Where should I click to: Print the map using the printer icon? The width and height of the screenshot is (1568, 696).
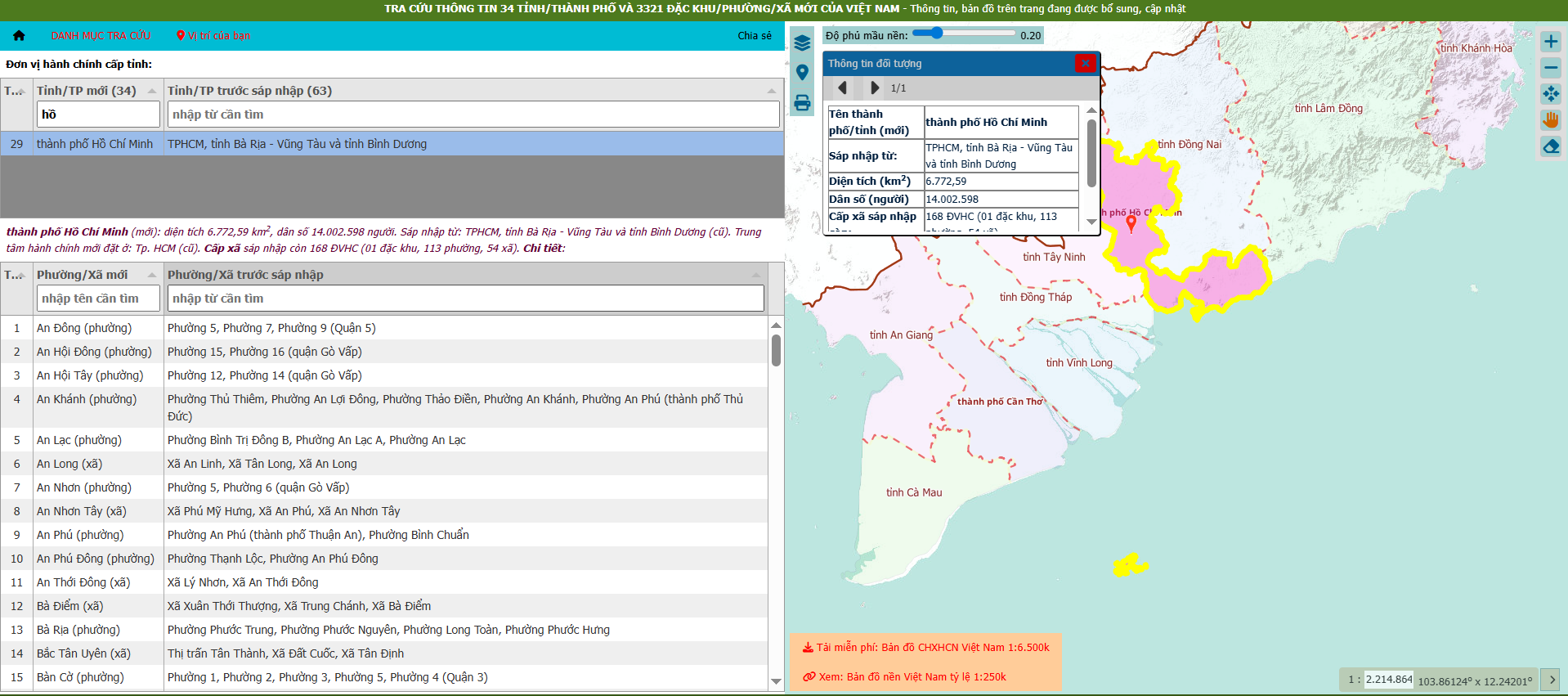802,103
